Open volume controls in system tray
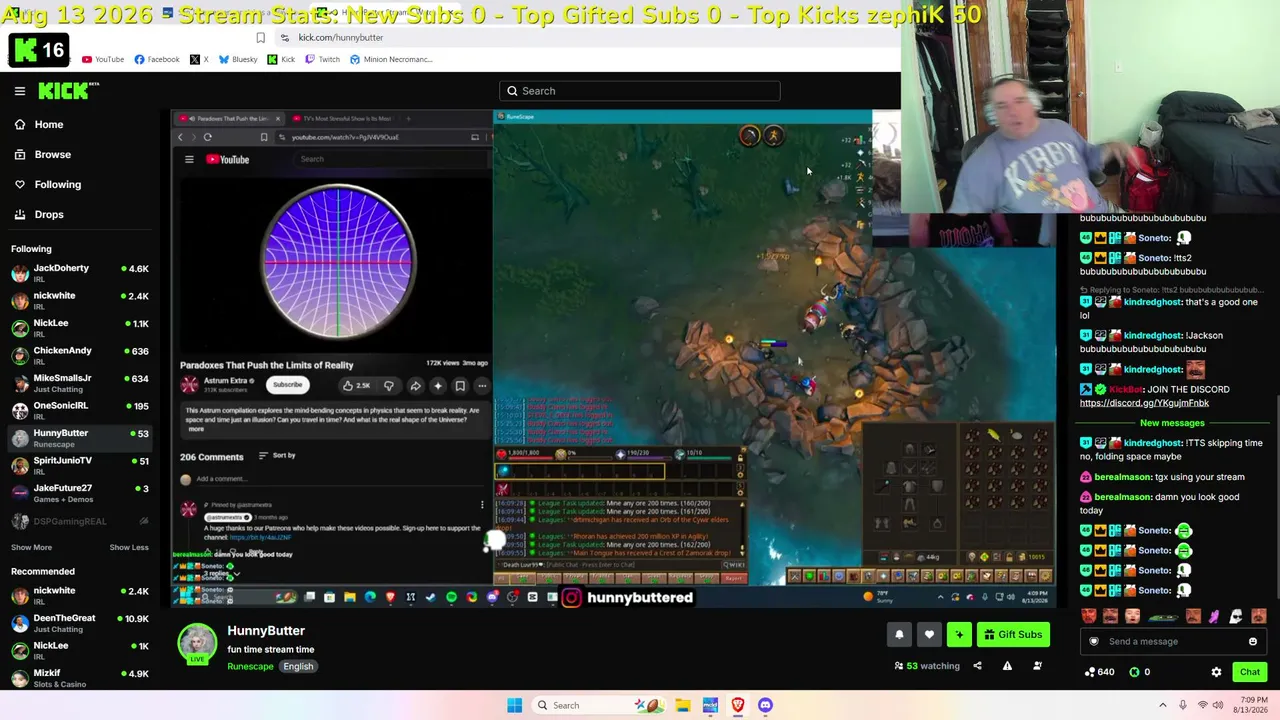The height and width of the screenshot is (720, 1280). (1220, 705)
